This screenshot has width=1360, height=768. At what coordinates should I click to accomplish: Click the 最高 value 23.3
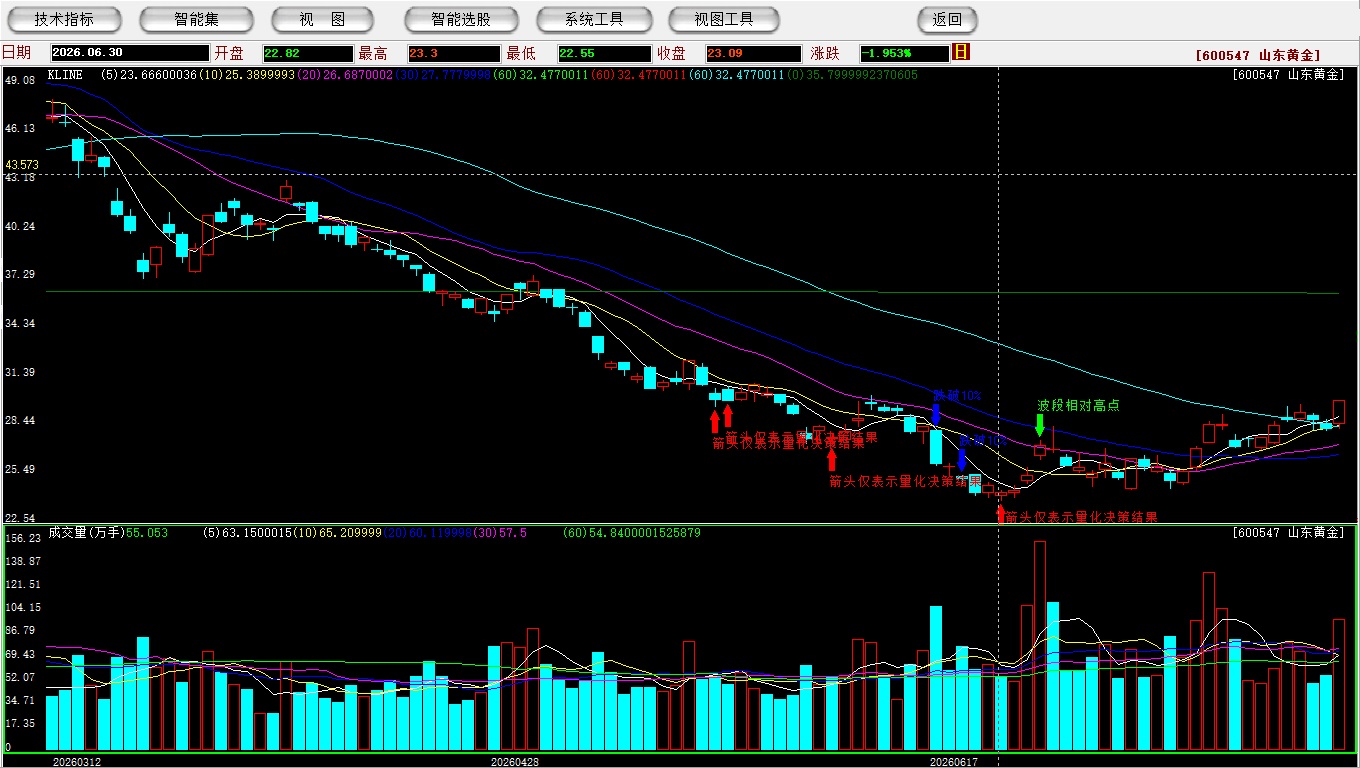point(453,53)
